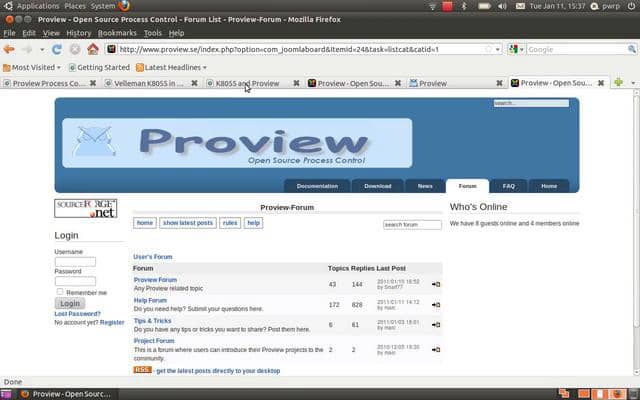Open last post icon for Help Forum row

tap(436, 305)
